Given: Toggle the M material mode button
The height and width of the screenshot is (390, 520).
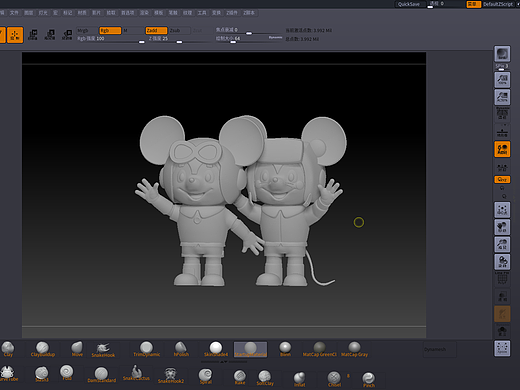Looking at the screenshot, I should pyautogui.click(x=133, y=31).
